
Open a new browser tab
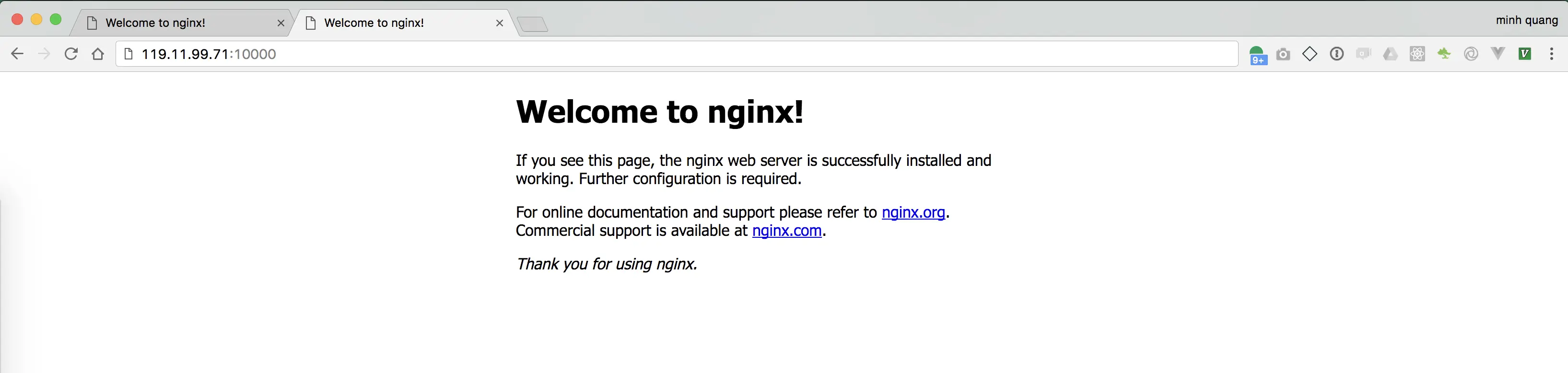(x=533, y=24)
